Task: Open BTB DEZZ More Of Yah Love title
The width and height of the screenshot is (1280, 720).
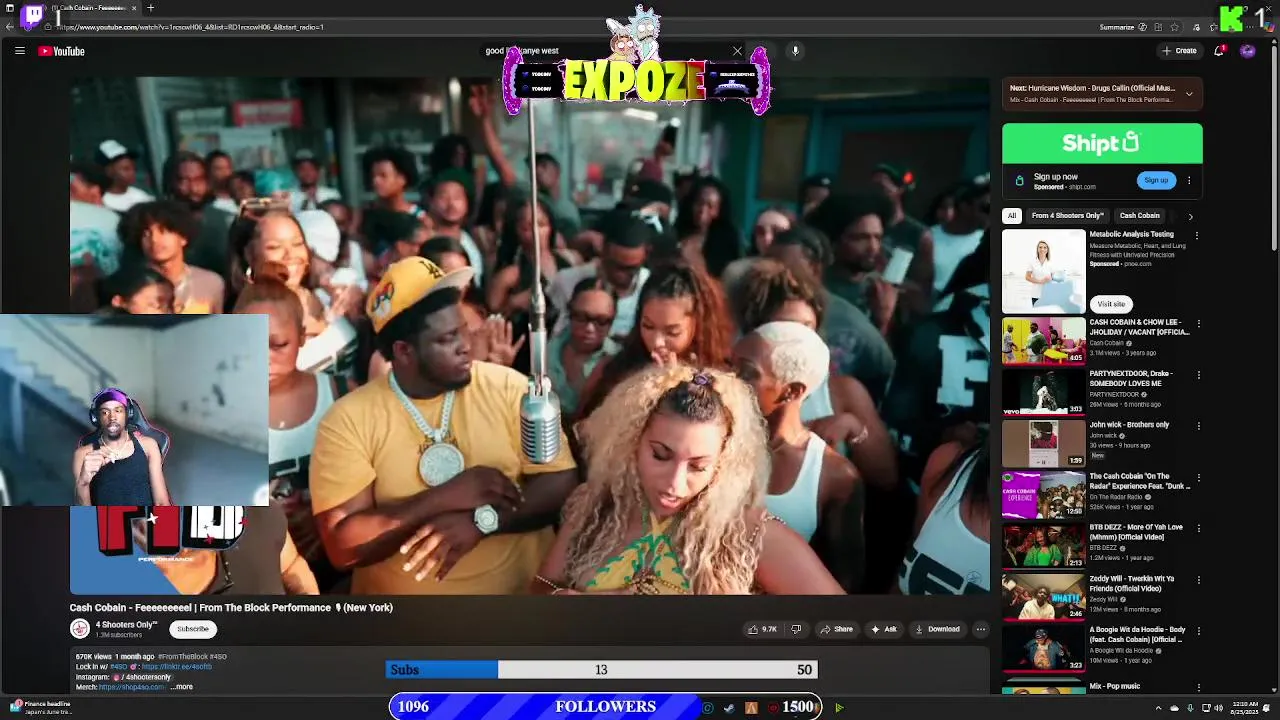Action: coord(1135,532)
